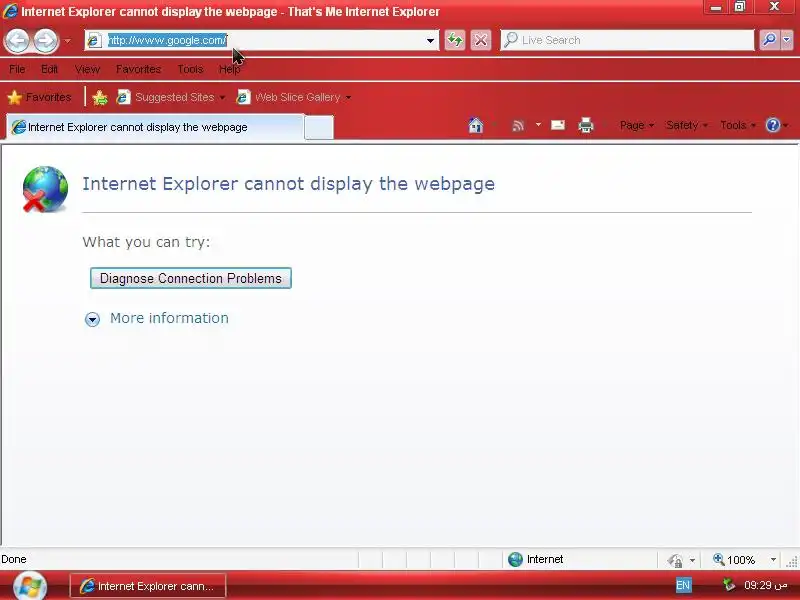Open the View menu
800x600 pixels.
(87, 69)
